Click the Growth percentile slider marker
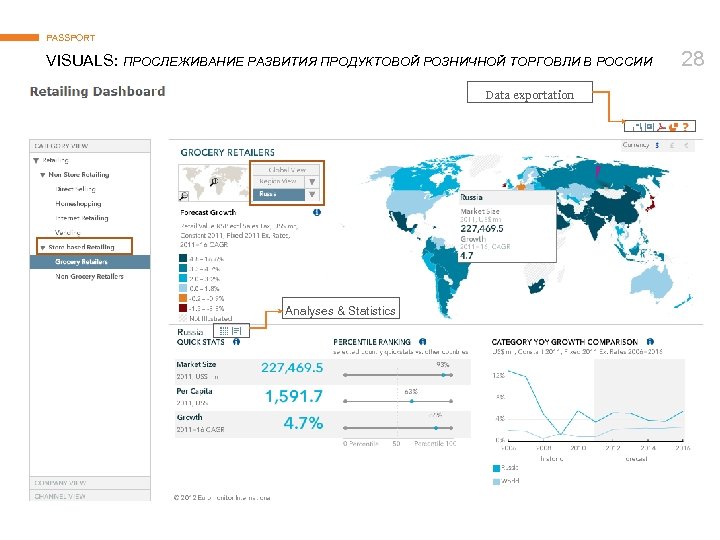The height and width of the screenshot is (540, 720). [436, 428]
